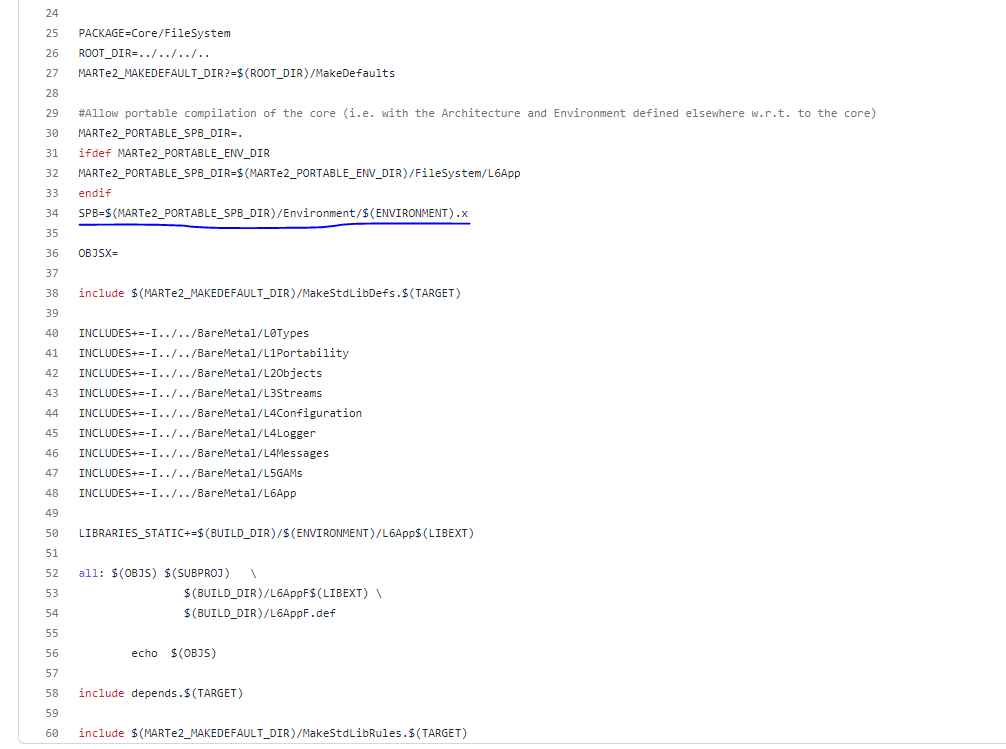Click line number 44 in gutter
The width and height of the screenshot is (1006, 749).
[52, 413]
